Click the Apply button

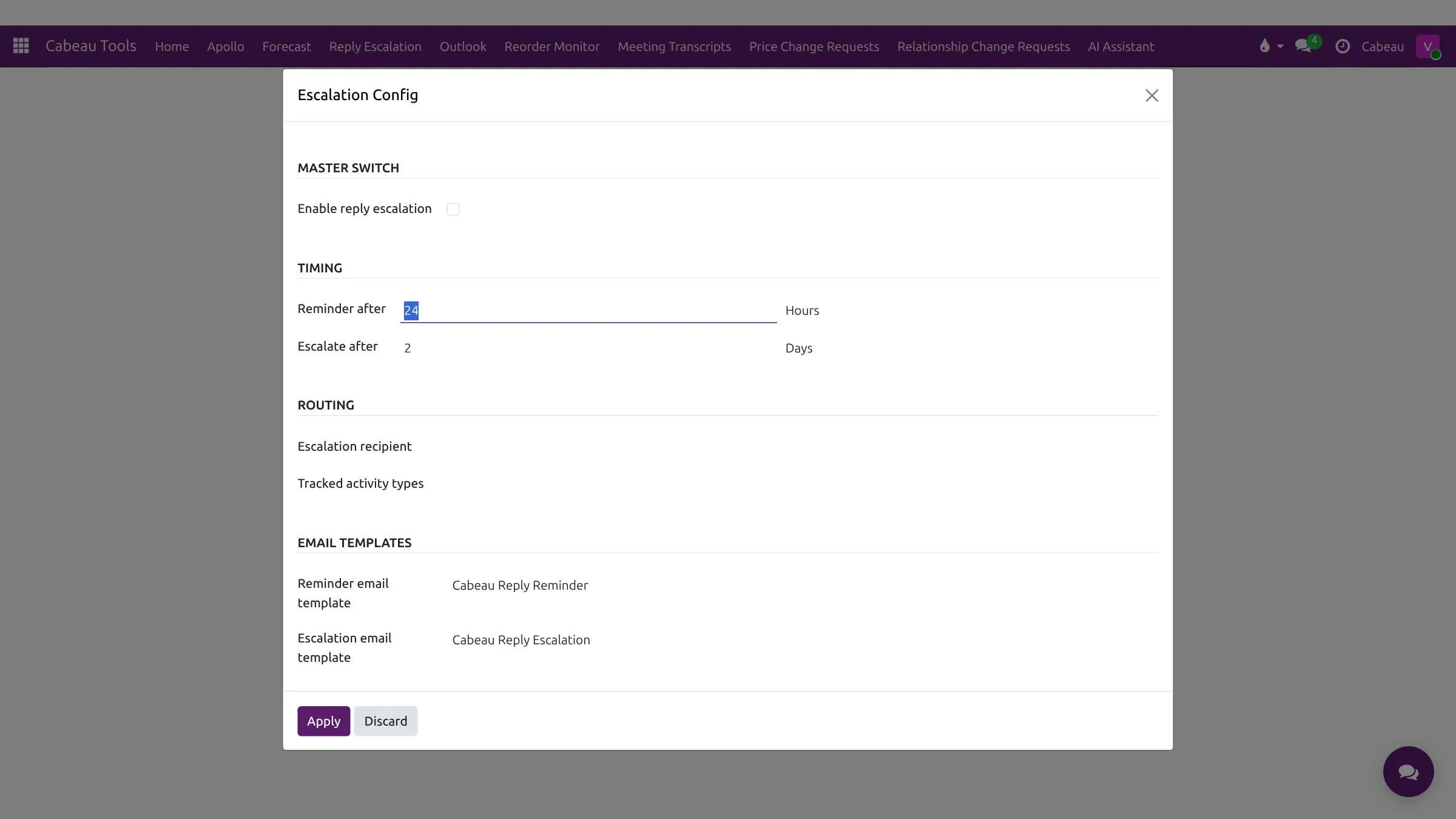coord(323,721)
